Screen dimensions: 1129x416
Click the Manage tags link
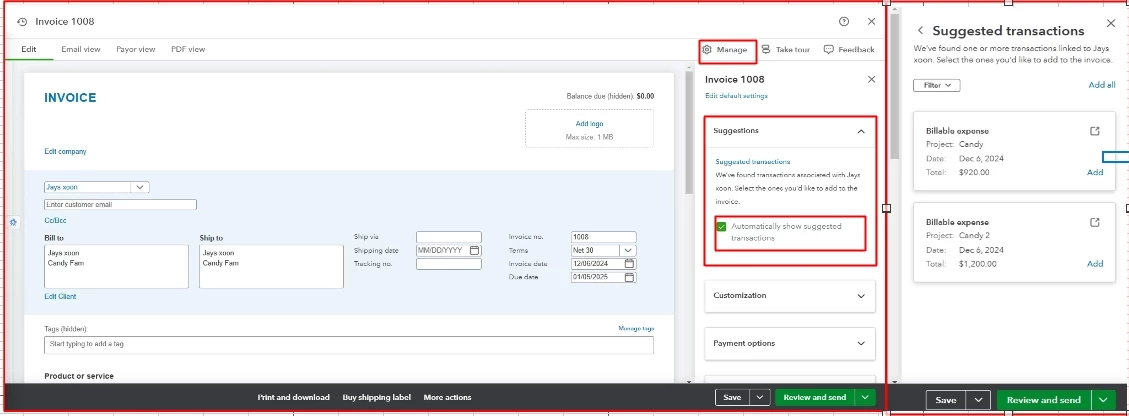pyautogui.click(x=636, y=328)
